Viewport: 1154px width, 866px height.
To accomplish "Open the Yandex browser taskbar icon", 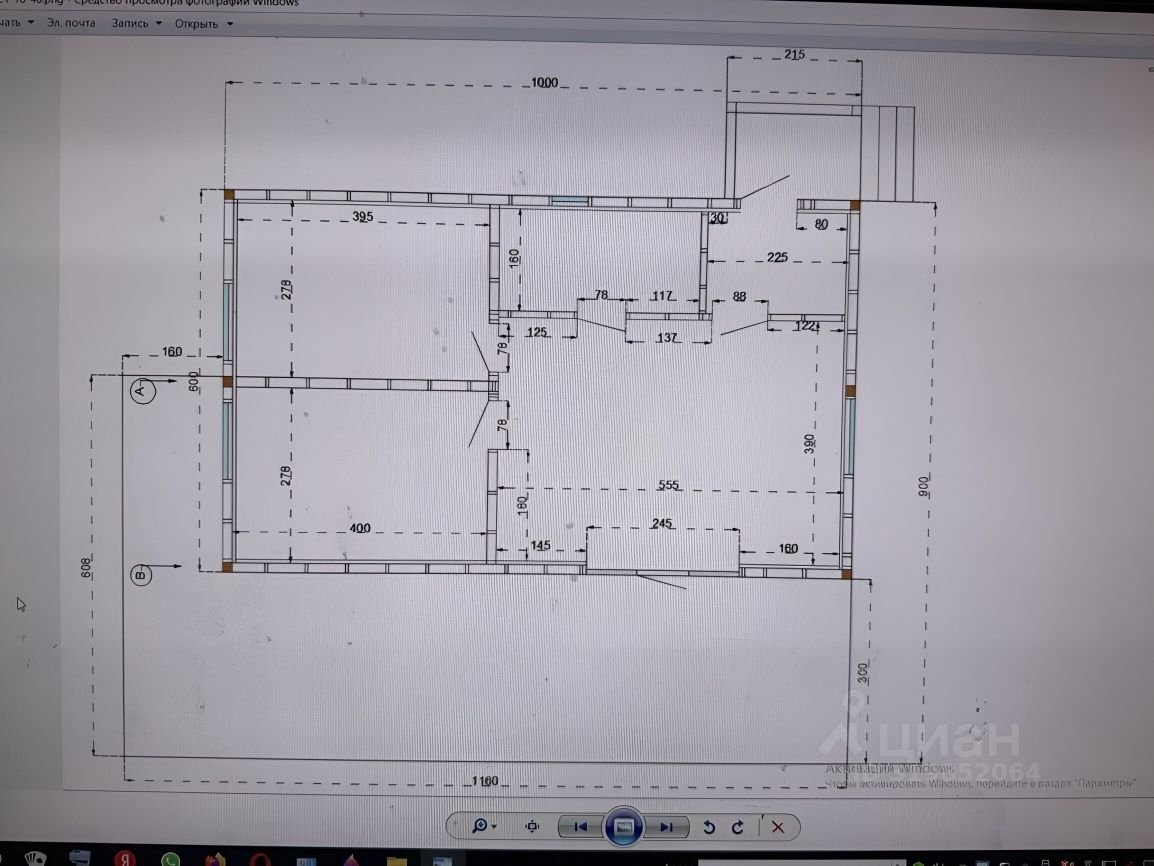I will tap(126, 859).
